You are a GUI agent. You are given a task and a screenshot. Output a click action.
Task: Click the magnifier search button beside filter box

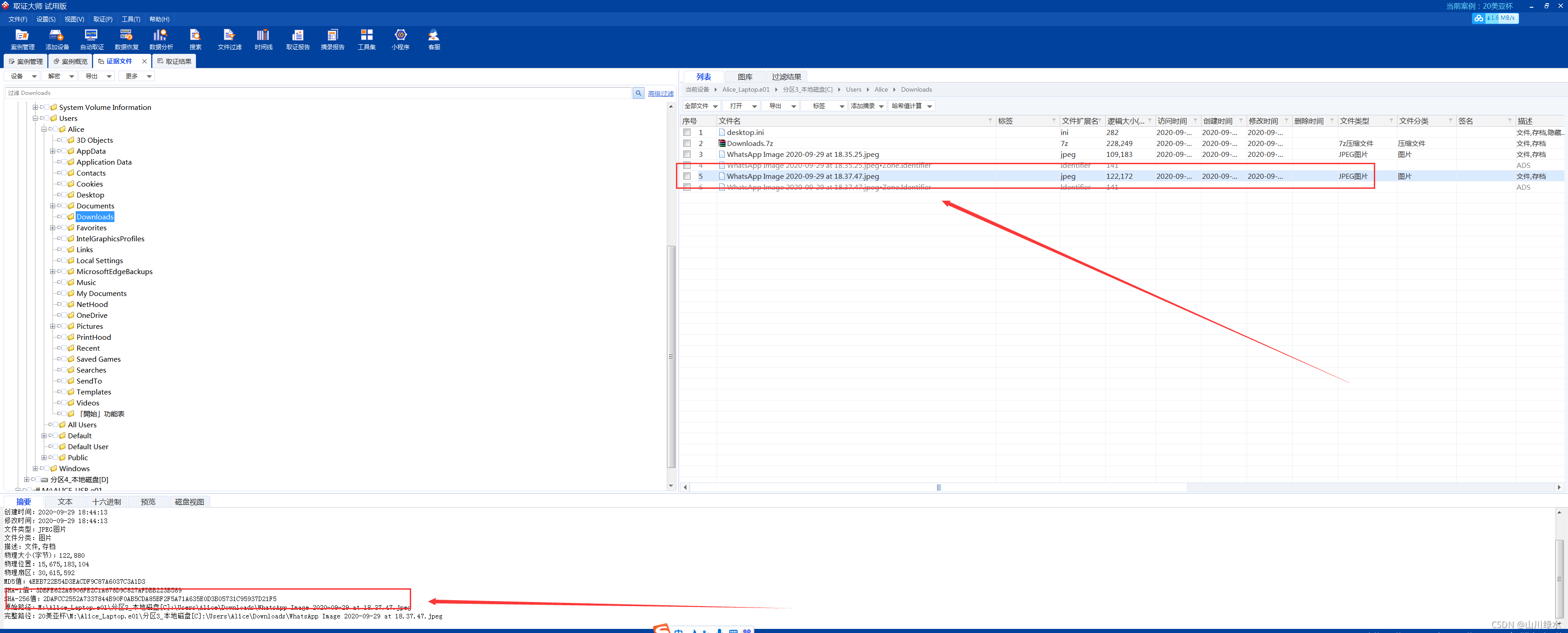coord(638,93)
